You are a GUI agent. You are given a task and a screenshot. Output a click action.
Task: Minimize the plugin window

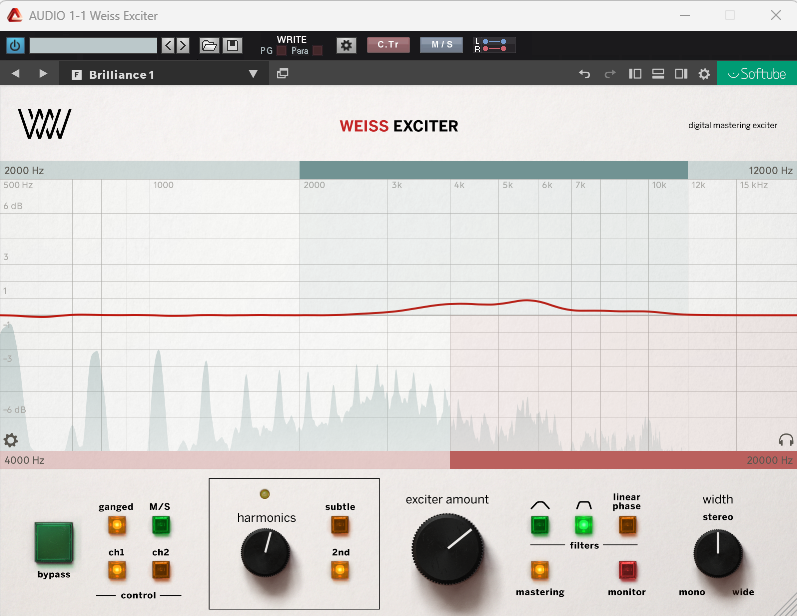tap(685, 15)
